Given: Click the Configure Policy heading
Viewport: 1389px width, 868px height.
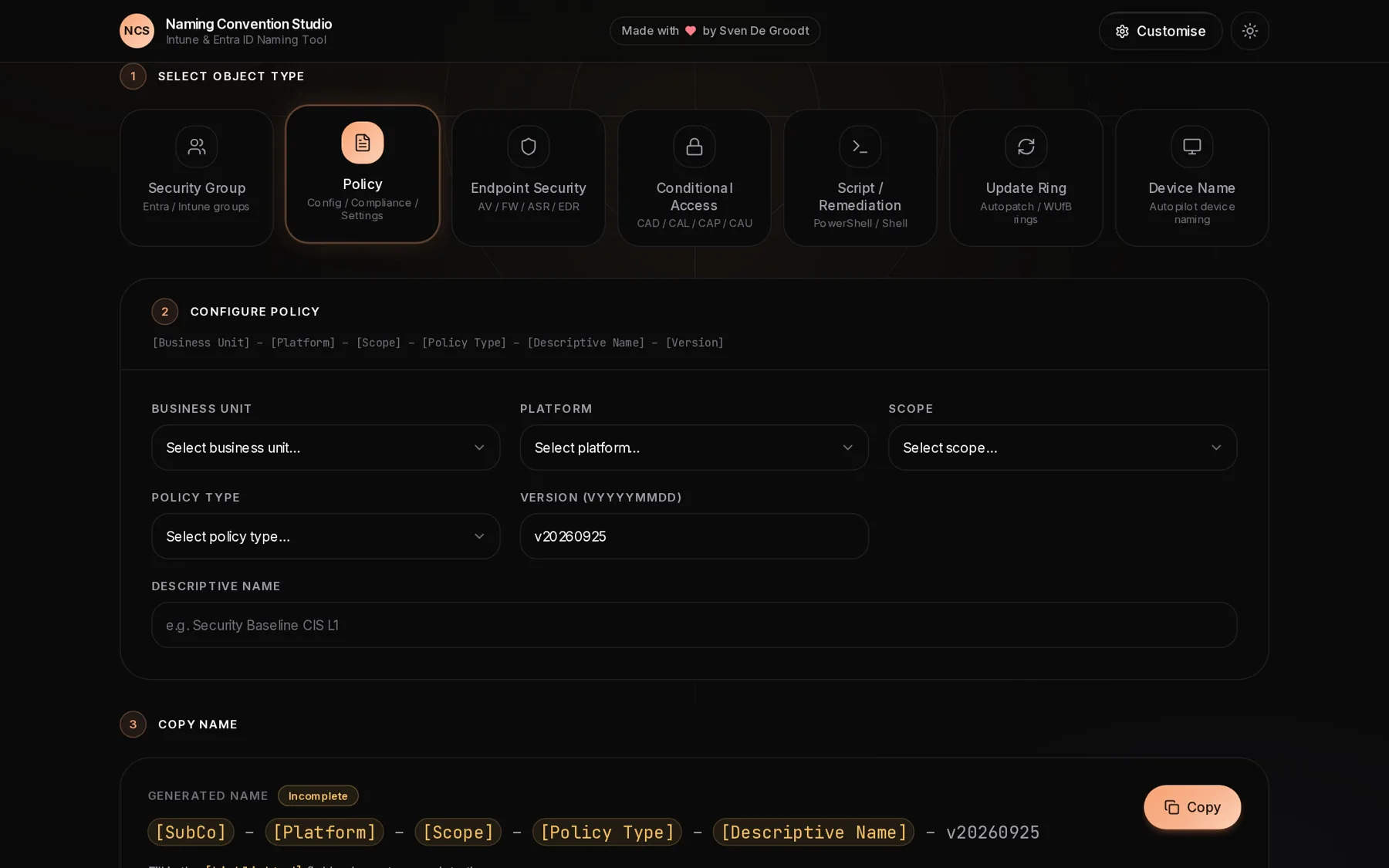Looking at the screenshot, I should point(255,312).
